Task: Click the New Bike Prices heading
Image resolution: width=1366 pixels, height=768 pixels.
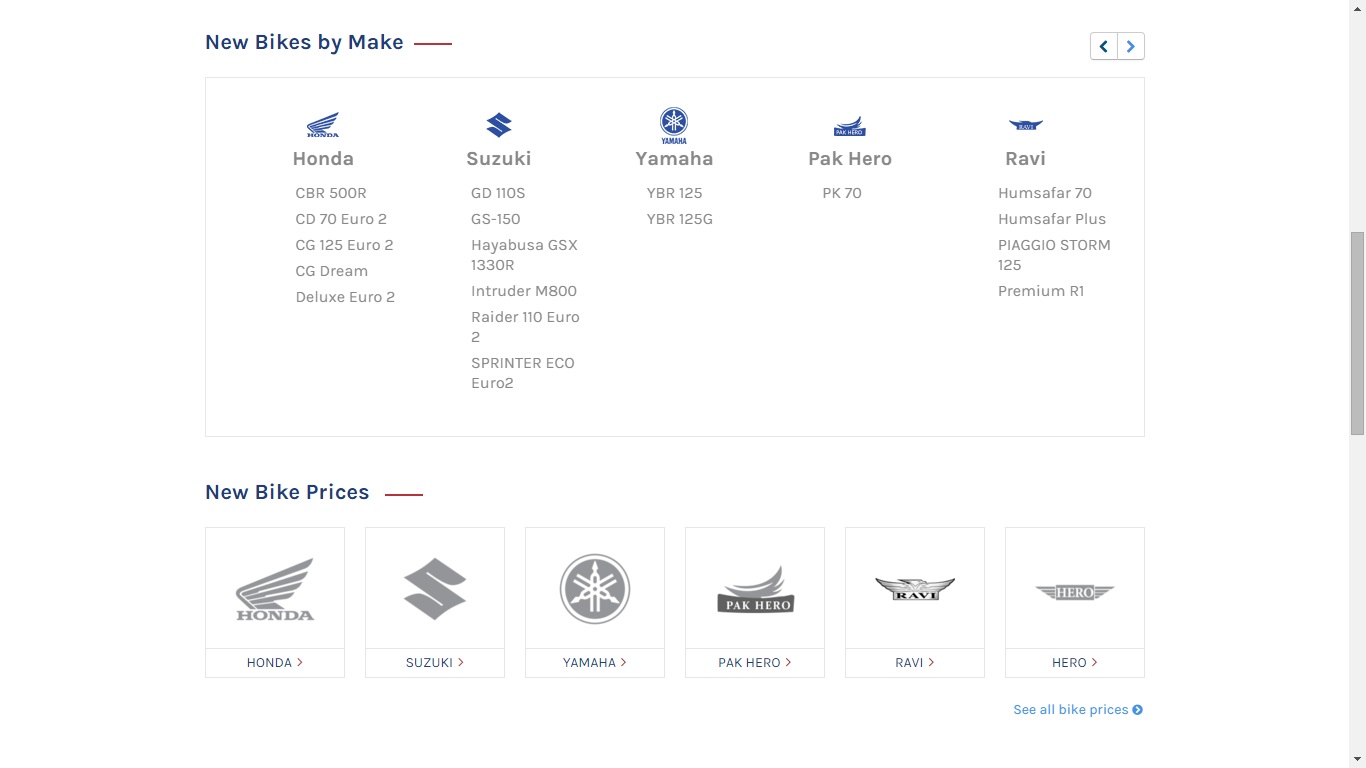Action: [x=287, y=492]
